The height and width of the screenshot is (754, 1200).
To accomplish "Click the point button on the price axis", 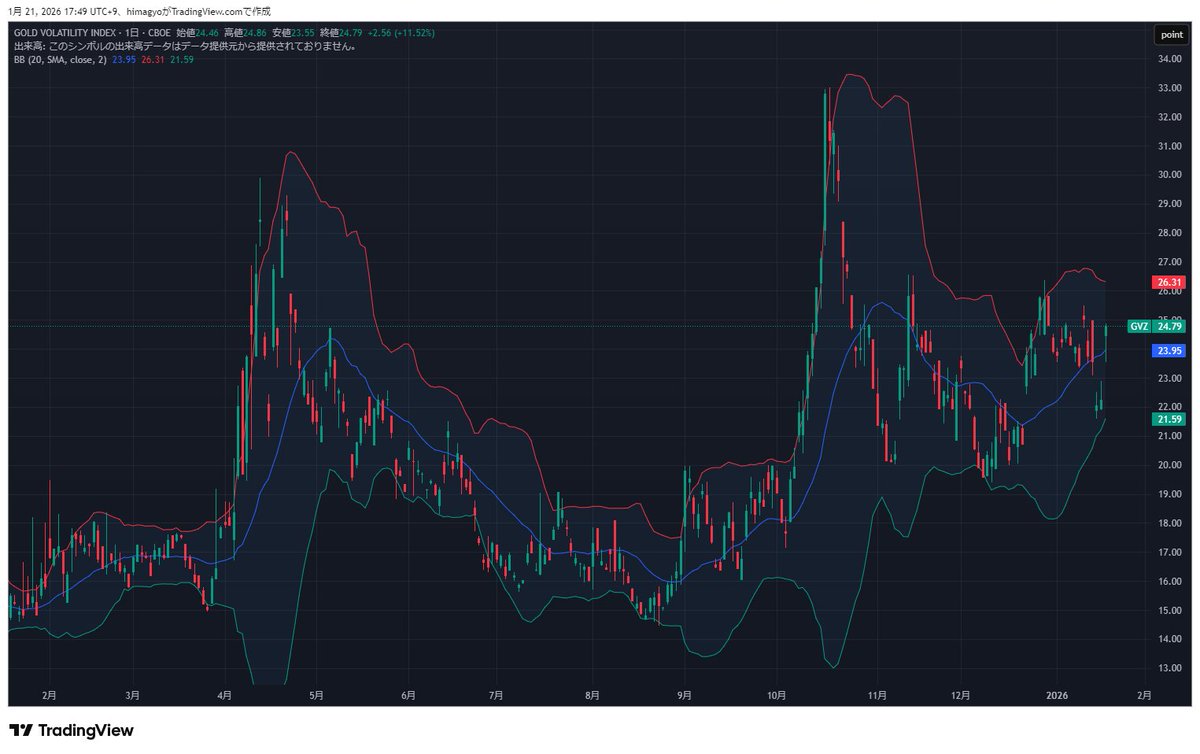I will 1170,35.
